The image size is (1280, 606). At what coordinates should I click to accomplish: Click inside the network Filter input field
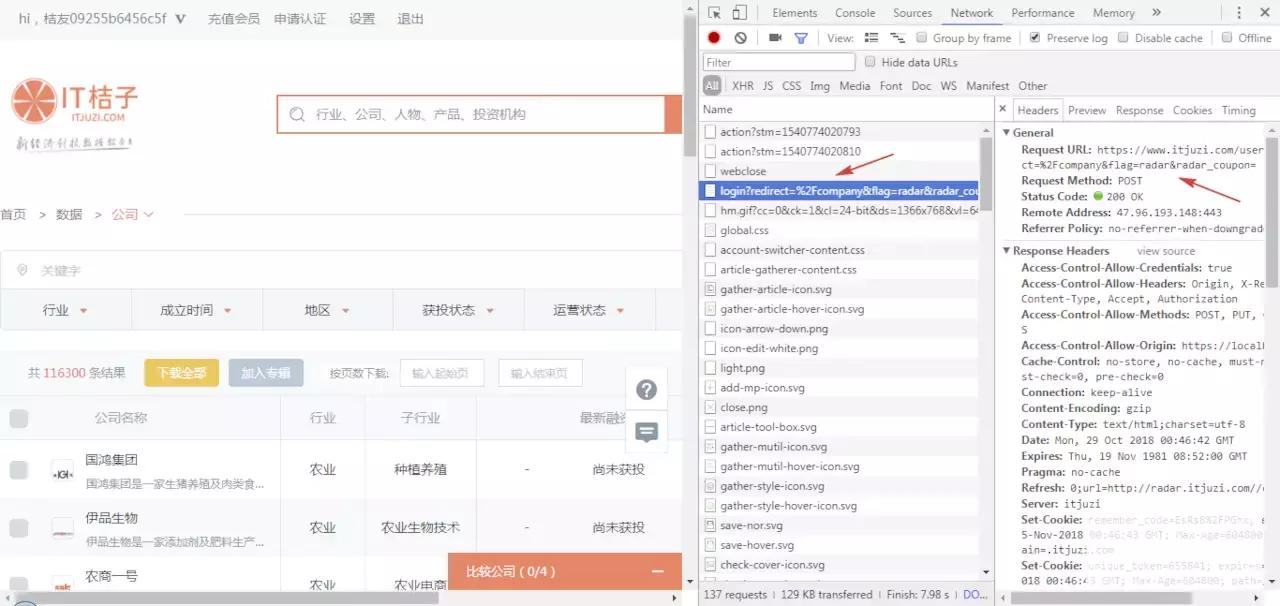[778, 62]
